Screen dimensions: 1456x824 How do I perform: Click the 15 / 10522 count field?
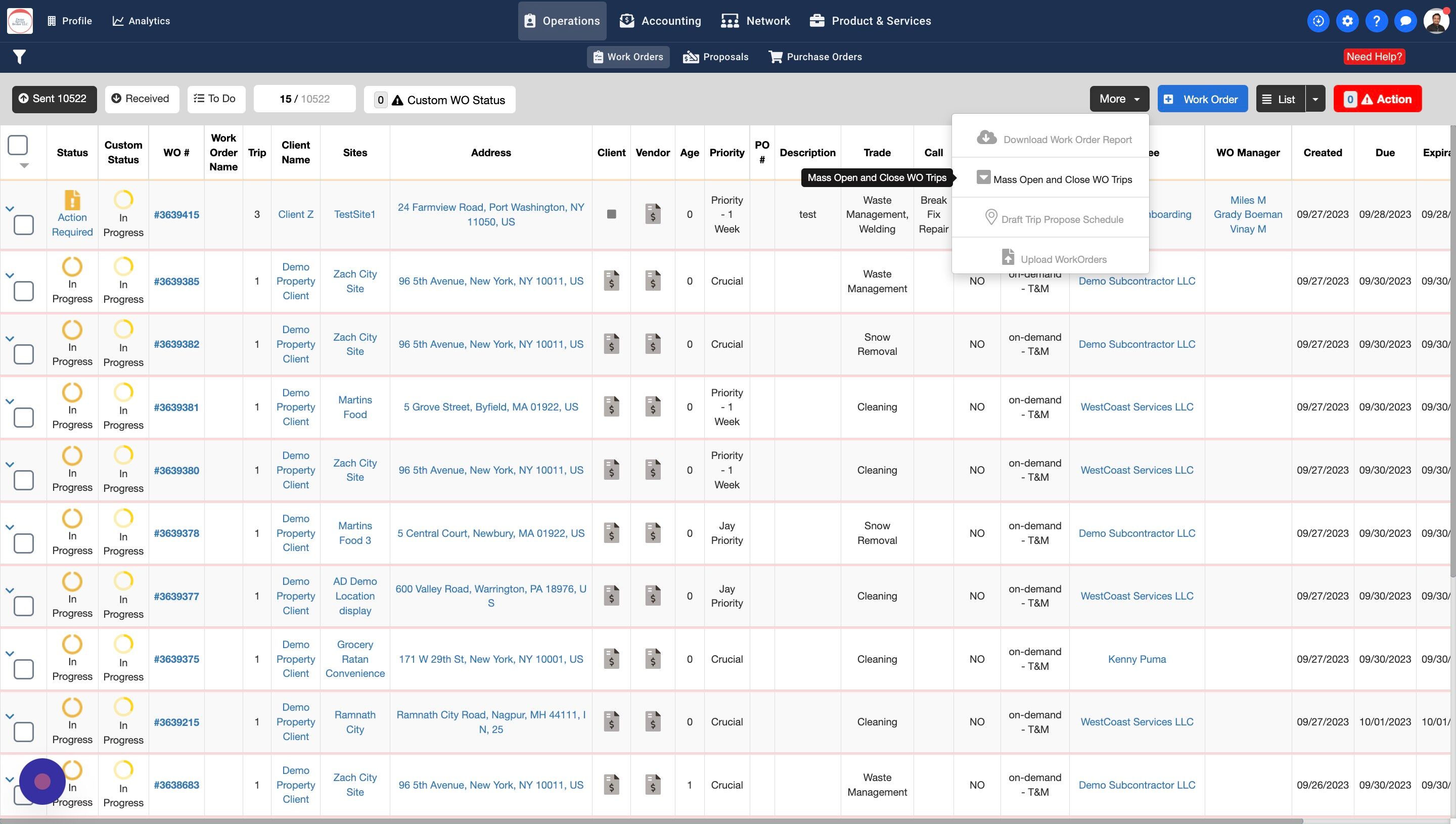[304, 99]
